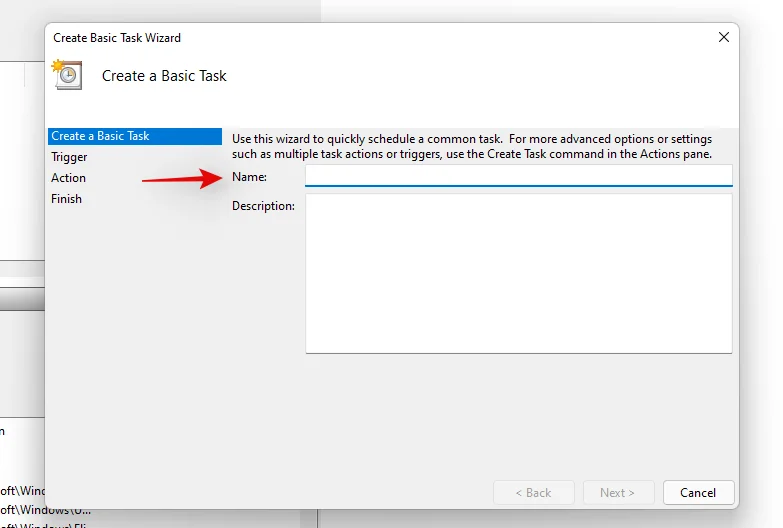
Task: Click the Create a Basic Task heading
Action: [x=164, y=76]
